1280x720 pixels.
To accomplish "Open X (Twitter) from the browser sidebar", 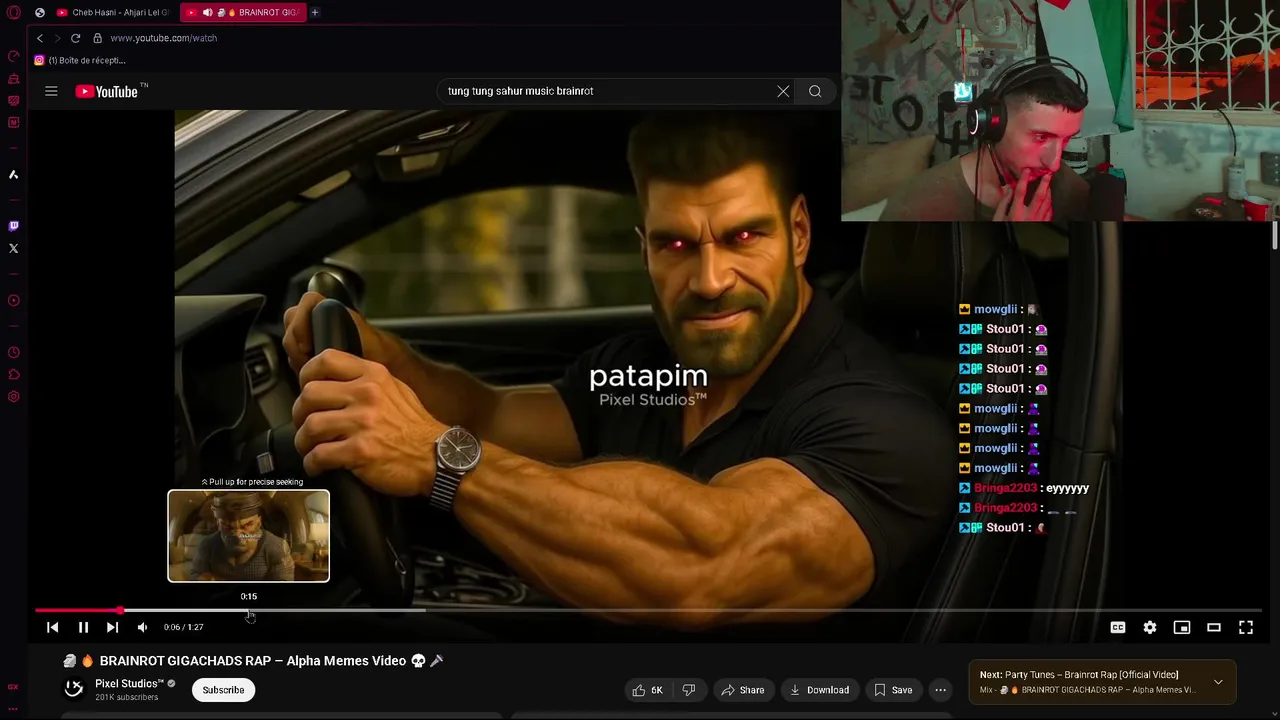I will tap(14, 248).
